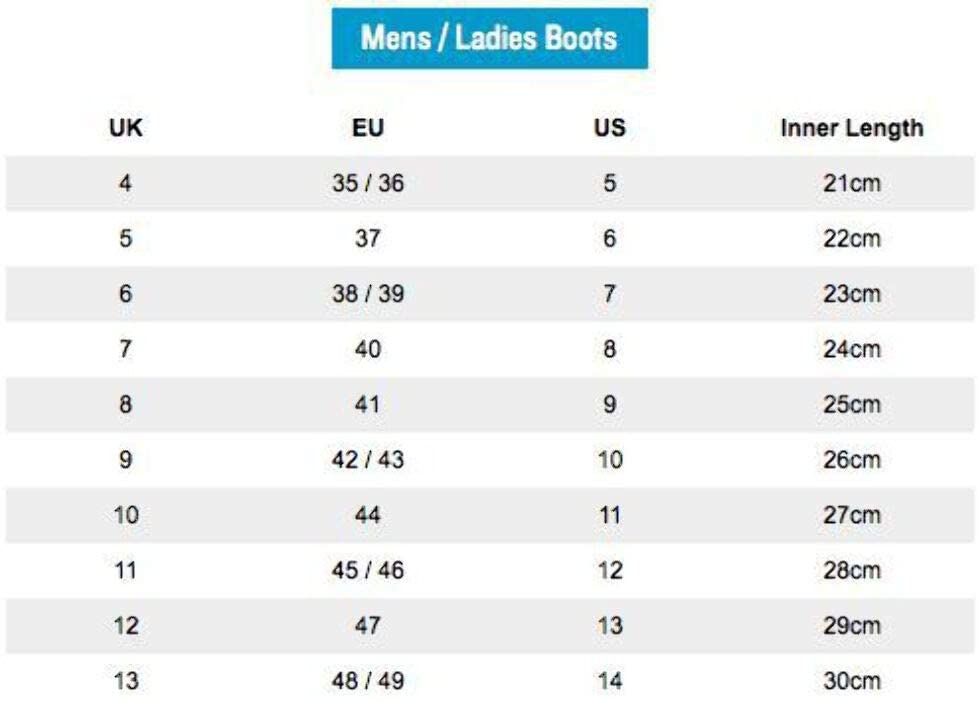Click the Mens / Ladies Boots banner
Image resolution: width=978 pixels, height=701 pixels.
[x=489, y=39]
